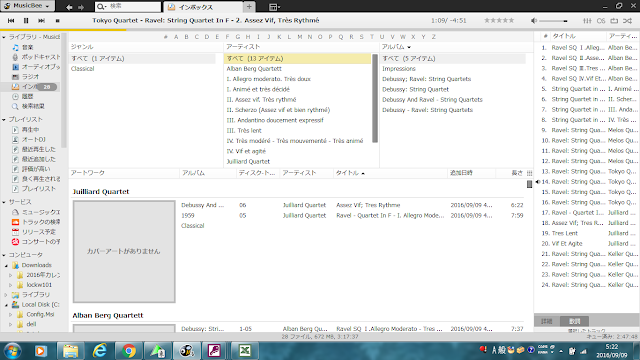Select Classical genre
640x360 pixels.
click(x=82, y=69)
